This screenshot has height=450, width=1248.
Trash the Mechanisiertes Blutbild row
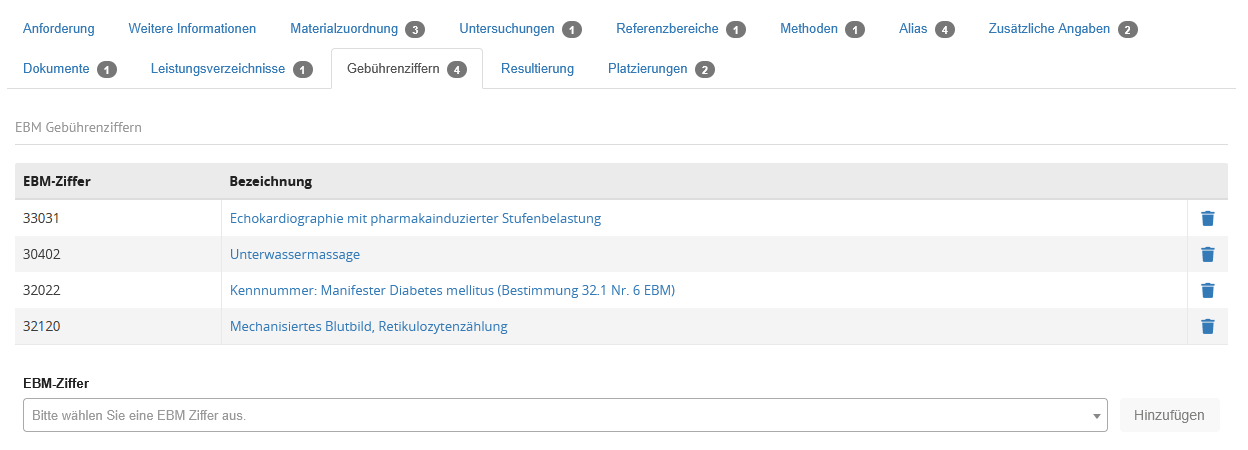(x=1207, y=326)
